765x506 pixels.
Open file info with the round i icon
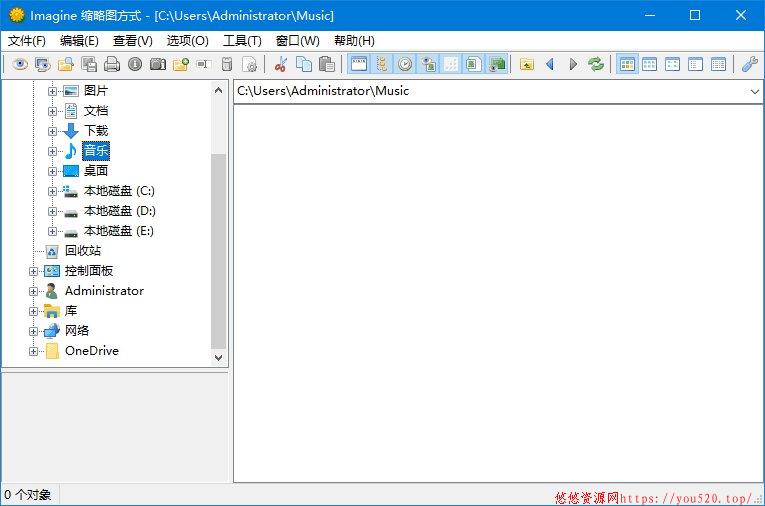click(135, 64)
